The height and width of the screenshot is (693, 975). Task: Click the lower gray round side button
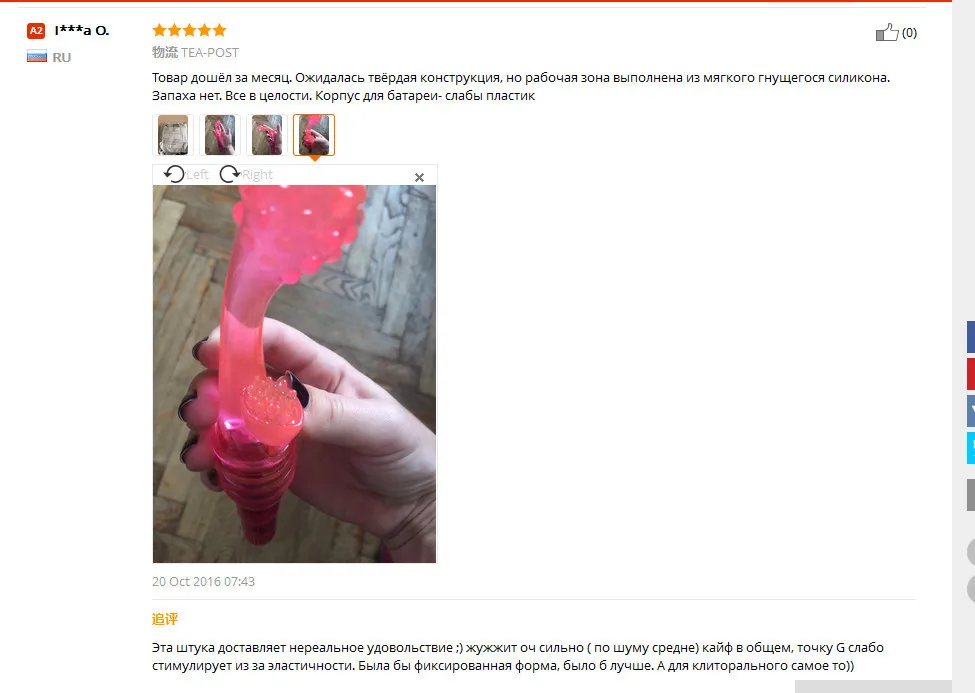click(971, 589)
